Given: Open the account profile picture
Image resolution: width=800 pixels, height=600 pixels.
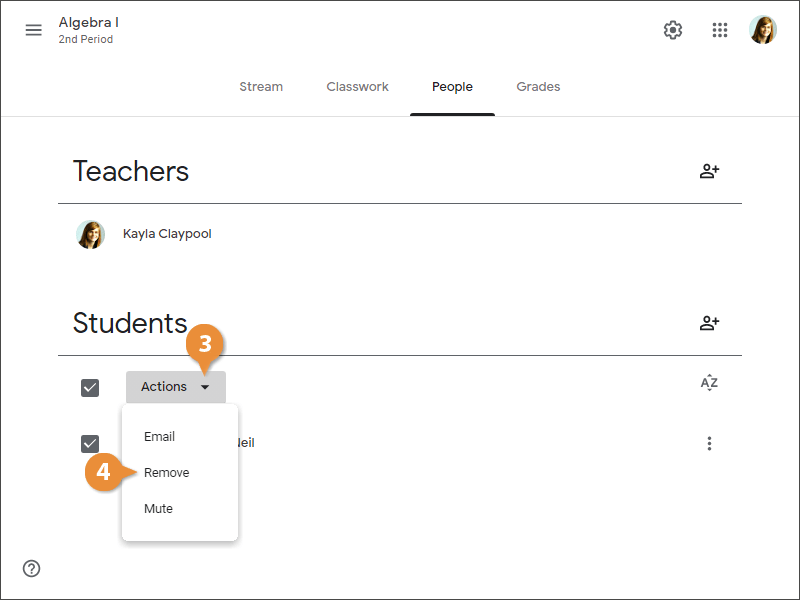Looking at the screenshot, I should [763, 30].
